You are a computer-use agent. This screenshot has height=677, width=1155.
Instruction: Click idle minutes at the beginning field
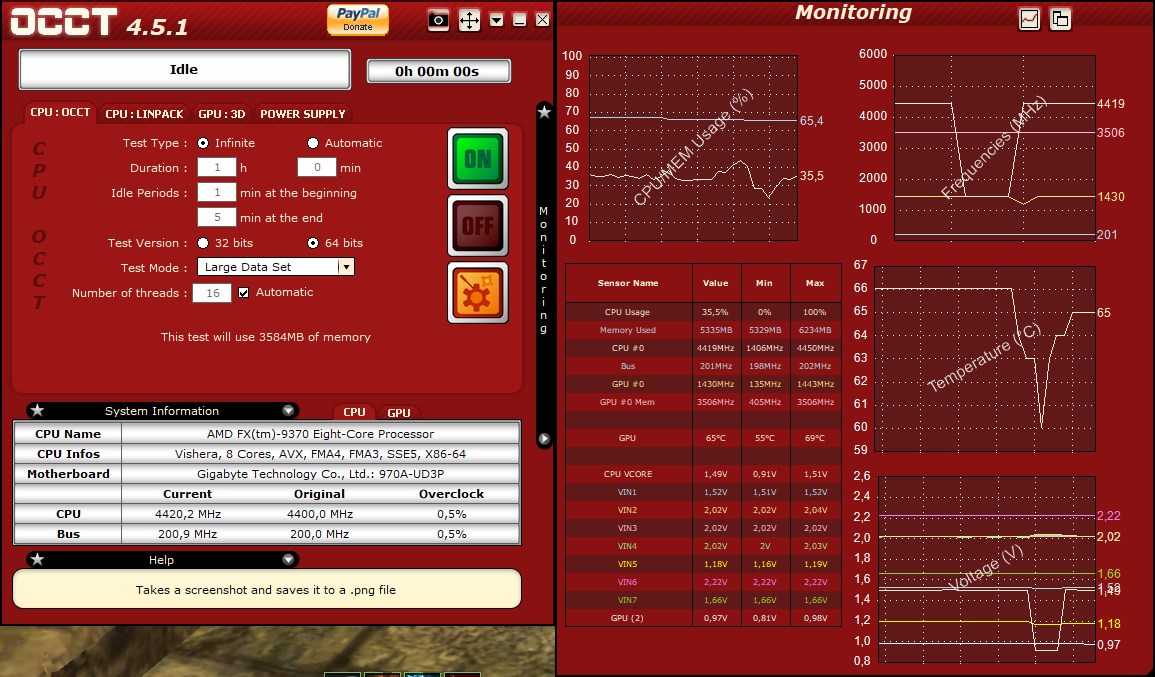tap(217, 192)
